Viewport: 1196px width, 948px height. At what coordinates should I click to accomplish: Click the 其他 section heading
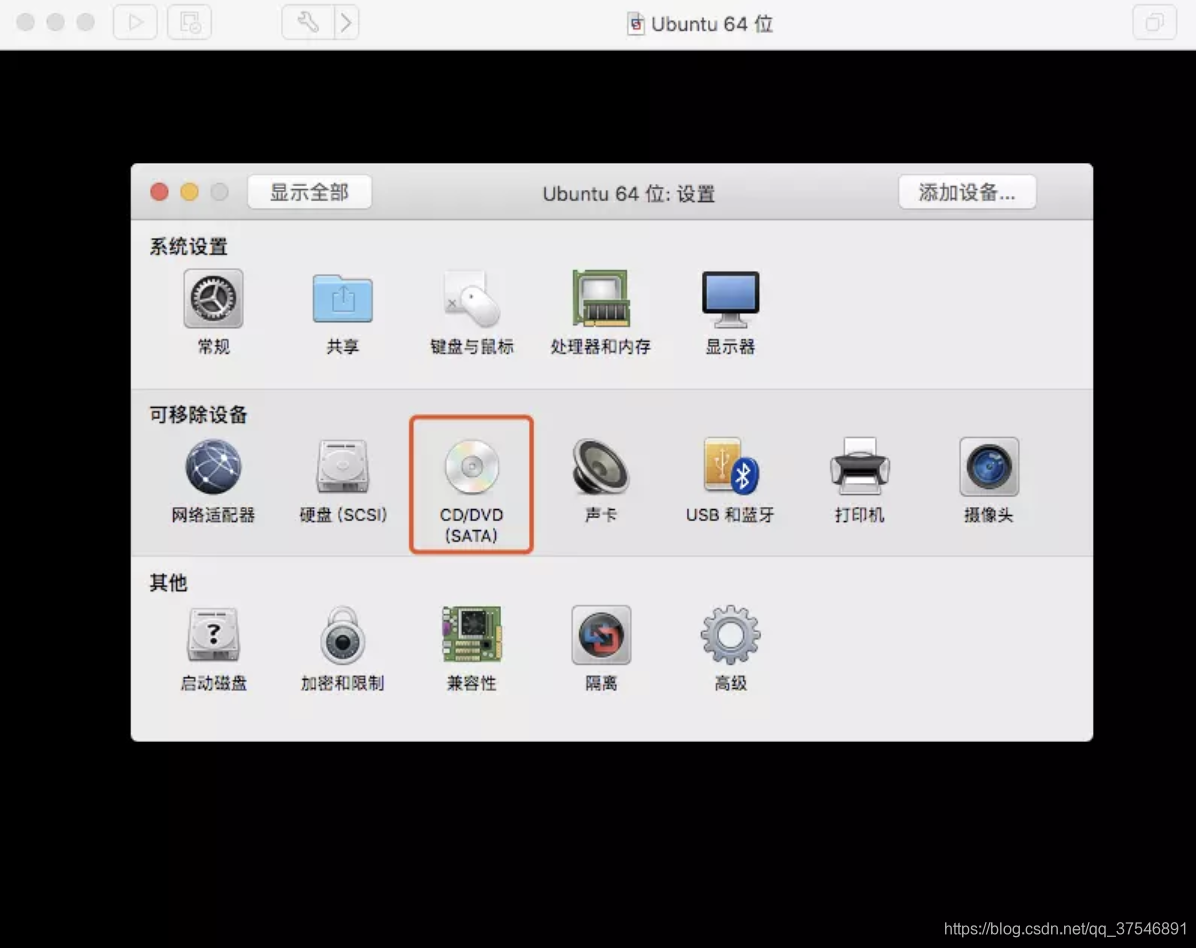coord(169,583)
